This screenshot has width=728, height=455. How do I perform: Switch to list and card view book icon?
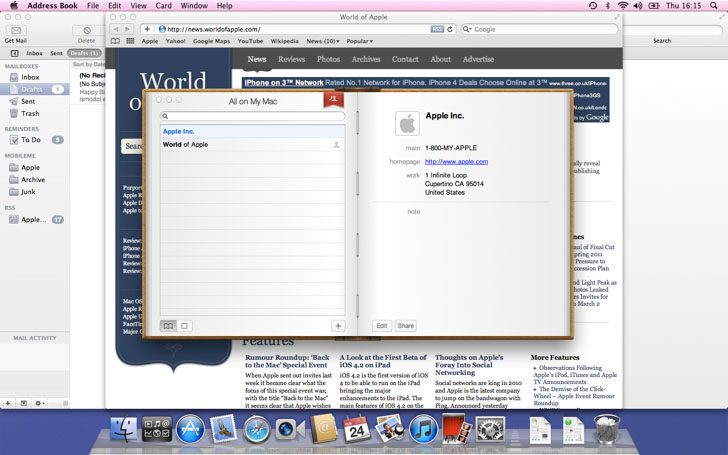pos(168,326)
